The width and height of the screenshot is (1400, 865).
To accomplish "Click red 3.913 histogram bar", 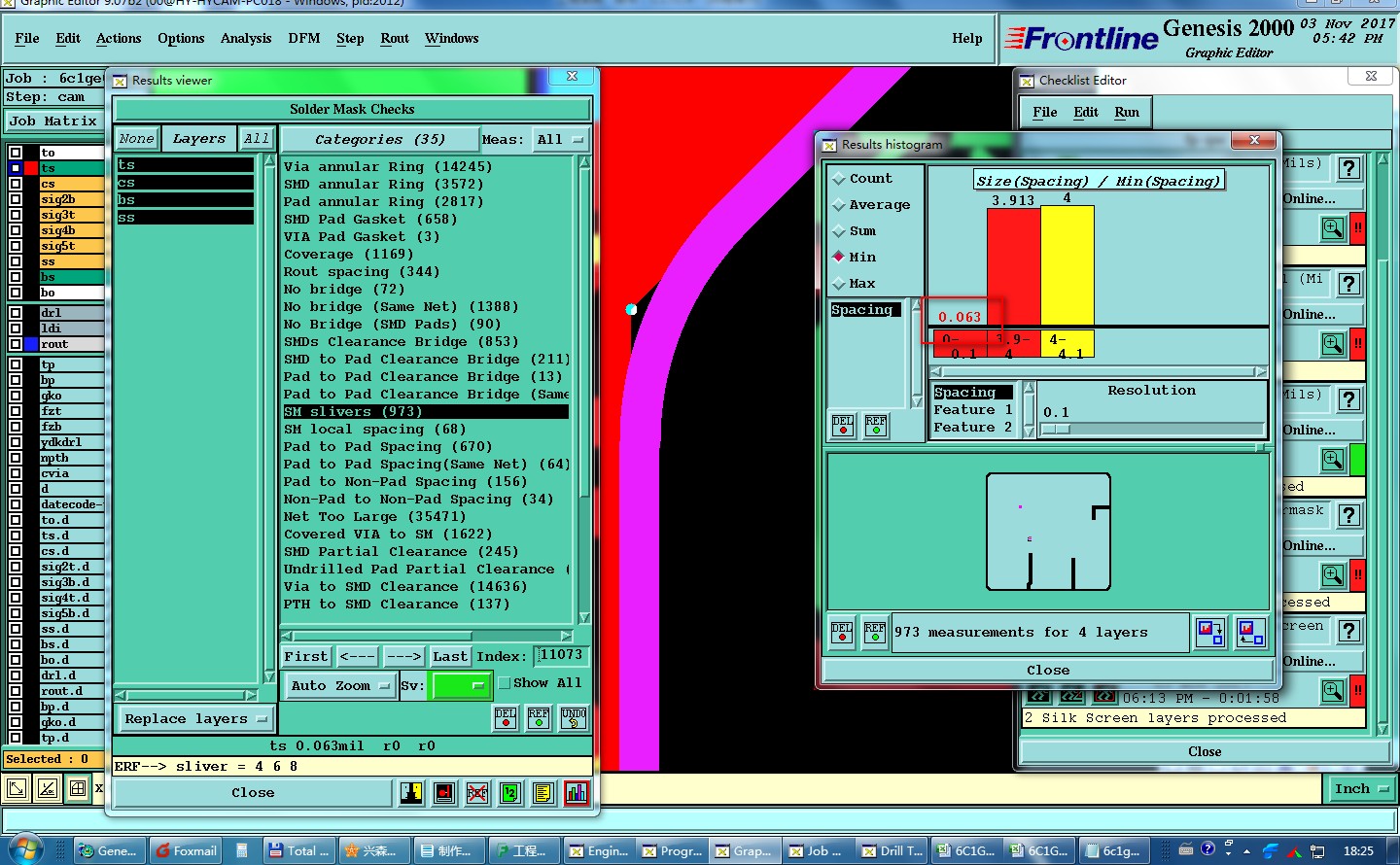I will point(1014,266).
